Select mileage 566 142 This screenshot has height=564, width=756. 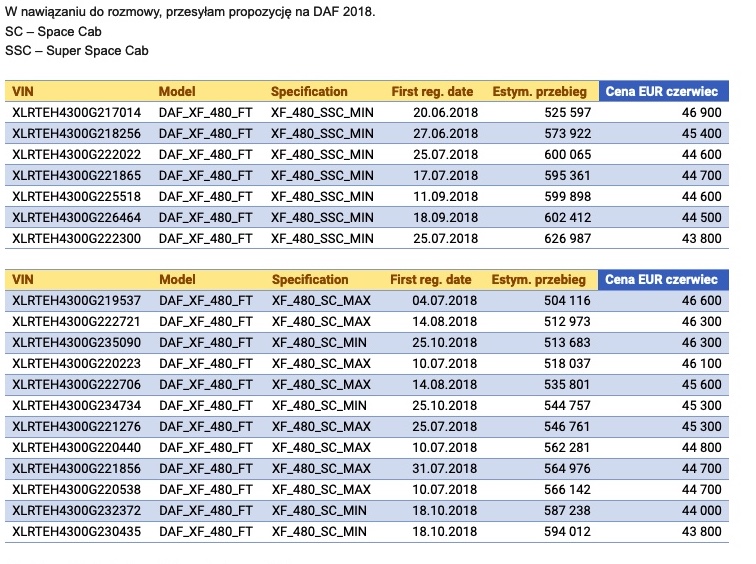pos(567,490)
